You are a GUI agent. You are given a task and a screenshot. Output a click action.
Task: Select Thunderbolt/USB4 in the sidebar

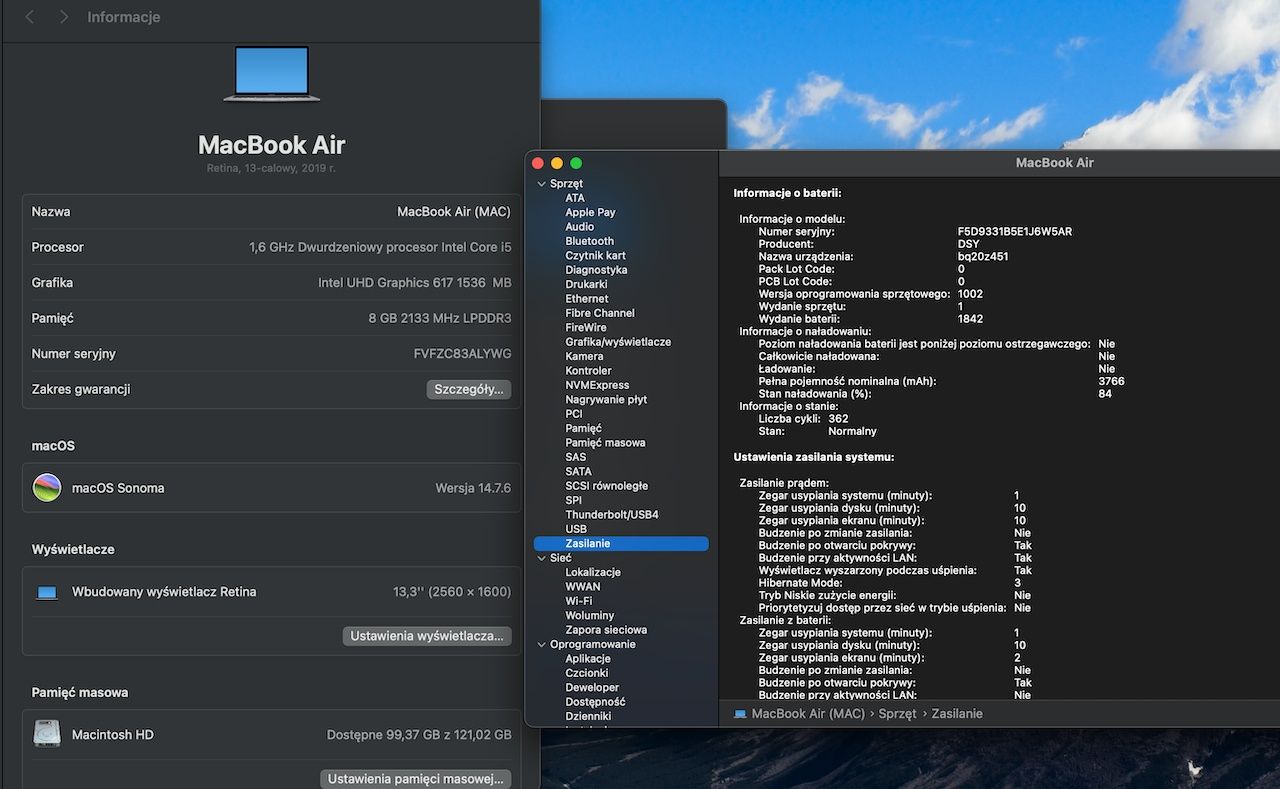coord(612,515)
